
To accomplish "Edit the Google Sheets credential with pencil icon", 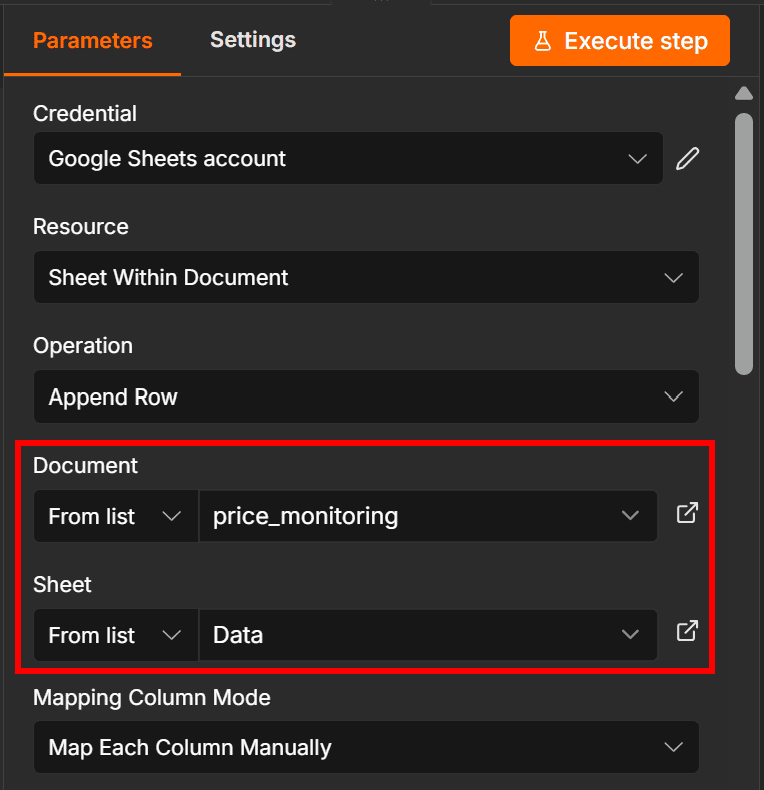I will click(x=687, y=159).
